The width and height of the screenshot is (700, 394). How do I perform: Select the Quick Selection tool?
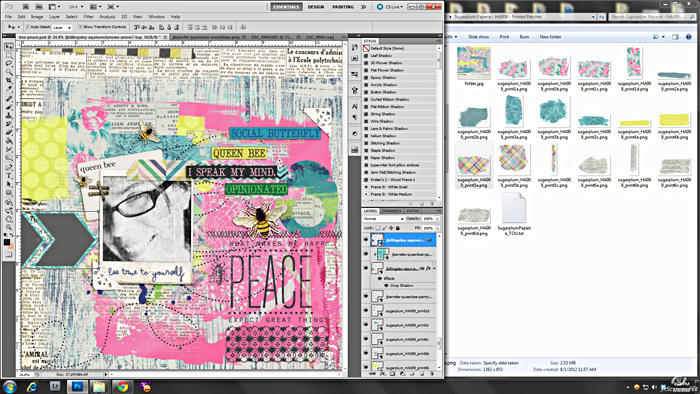click(x=9, y=72)
